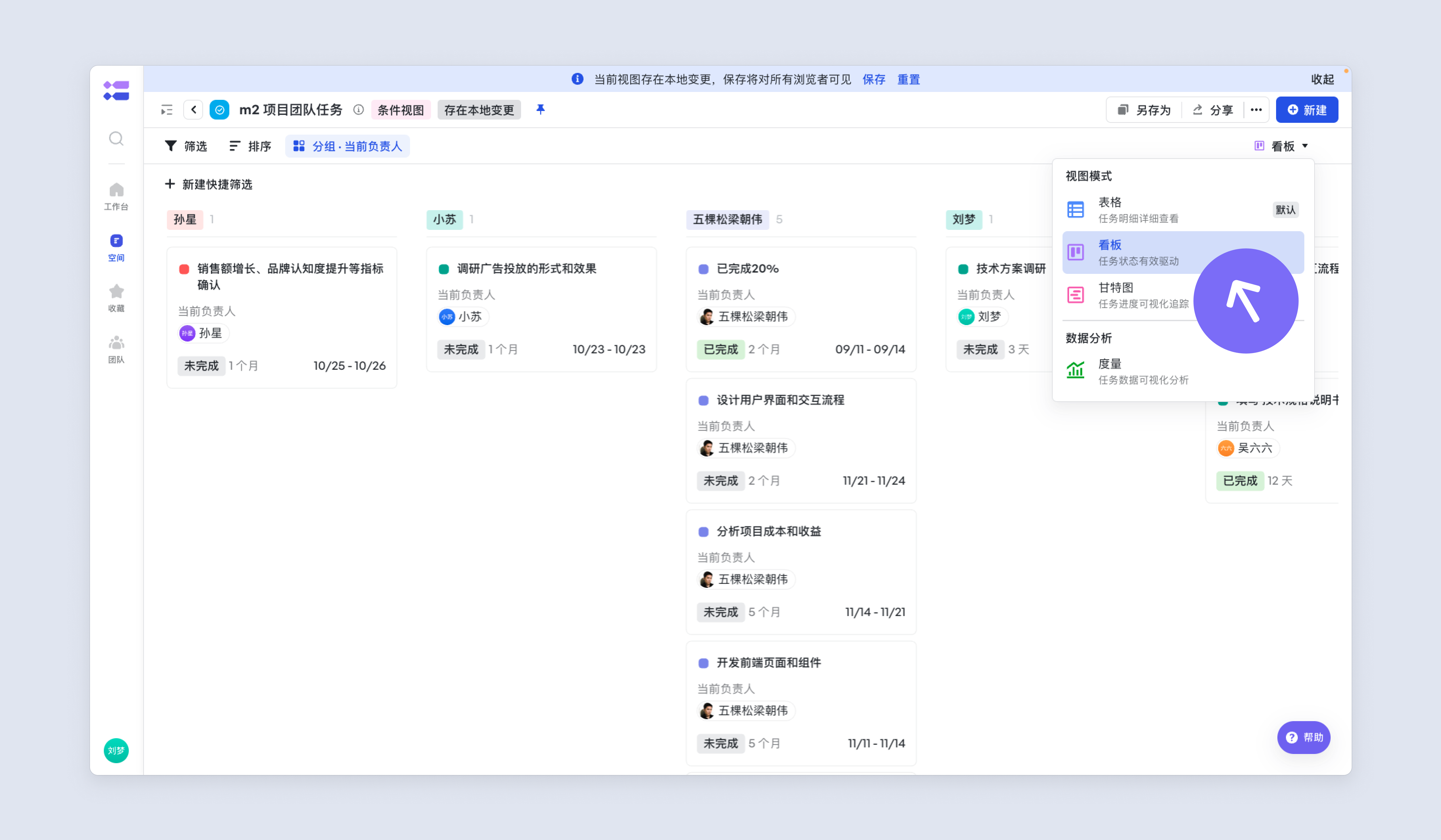
Task: Click 收起 to collapse banner
Action: click(x=1323, y=79)
